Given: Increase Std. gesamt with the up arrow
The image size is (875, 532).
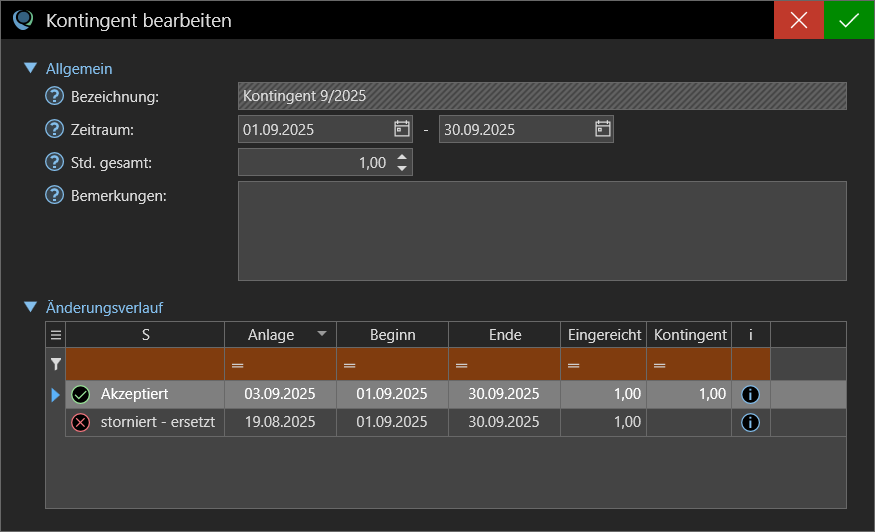Looking at the screenshot, I should click(402, 157).
